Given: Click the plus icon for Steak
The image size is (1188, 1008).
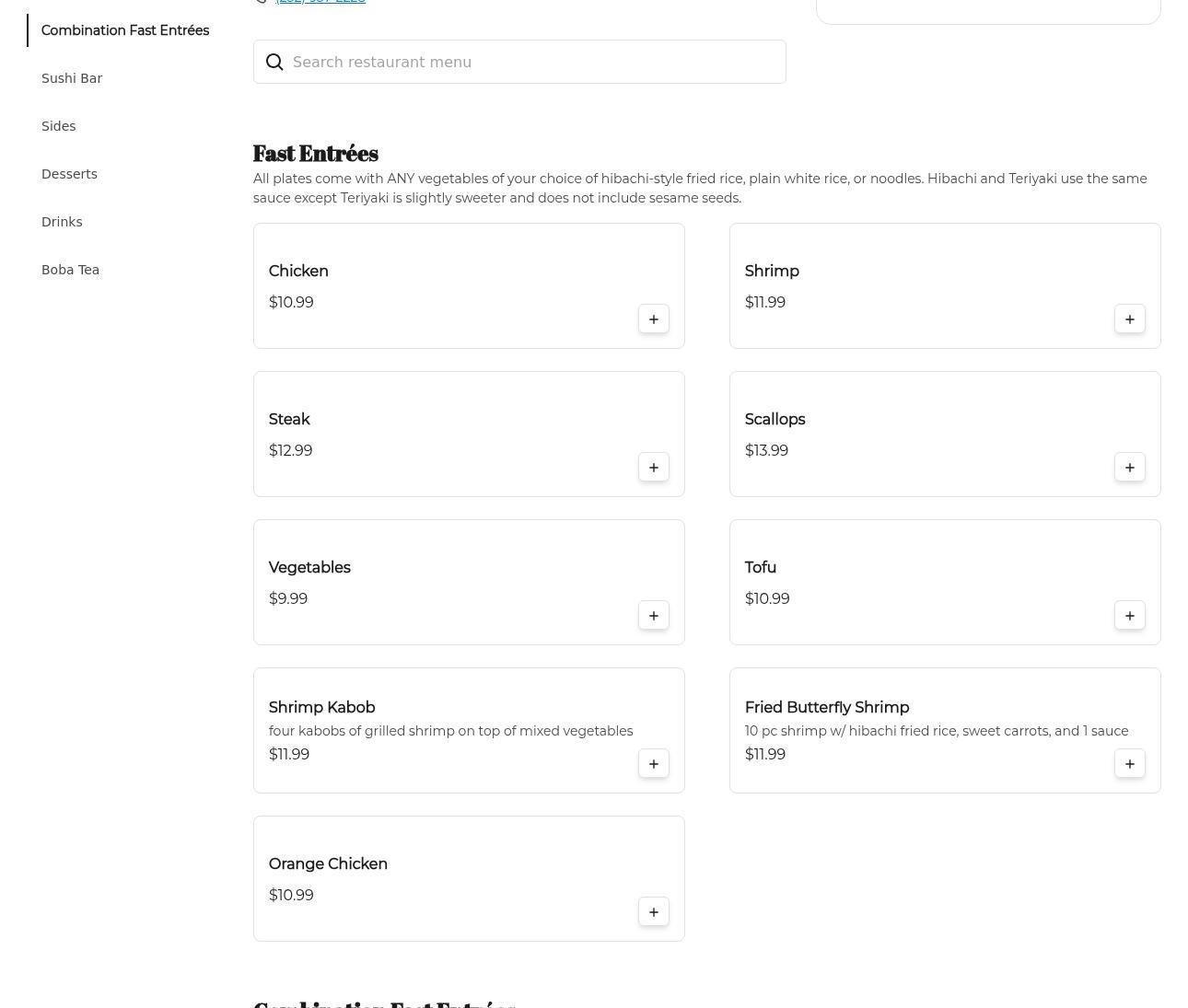Looking at the screenshot, I should (653, 468).
